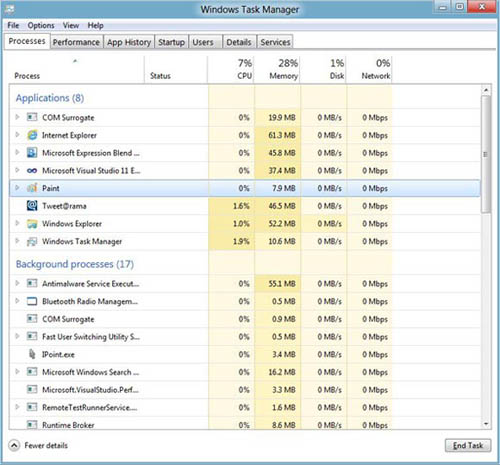Switch to the Performance tab
The height and width of the screenshot is (465, 500).
(76, 42)
